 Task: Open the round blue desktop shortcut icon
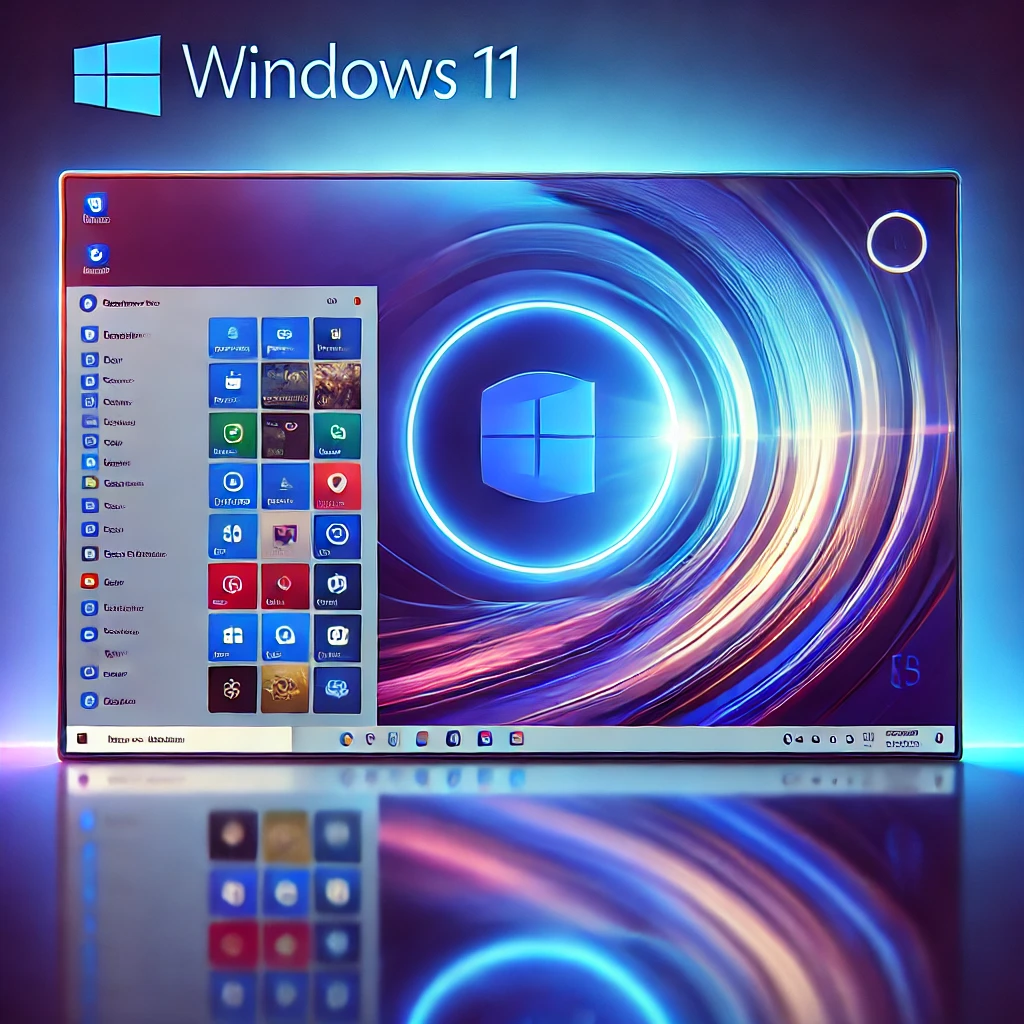coord(97,258)
